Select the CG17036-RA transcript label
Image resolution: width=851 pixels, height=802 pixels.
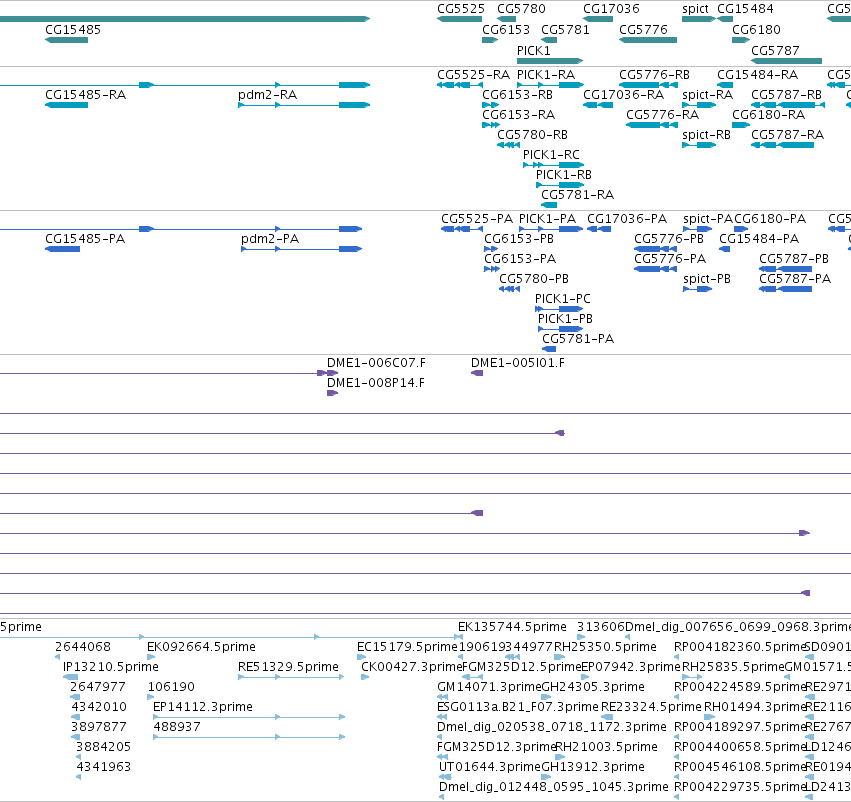tap(623, 95)
